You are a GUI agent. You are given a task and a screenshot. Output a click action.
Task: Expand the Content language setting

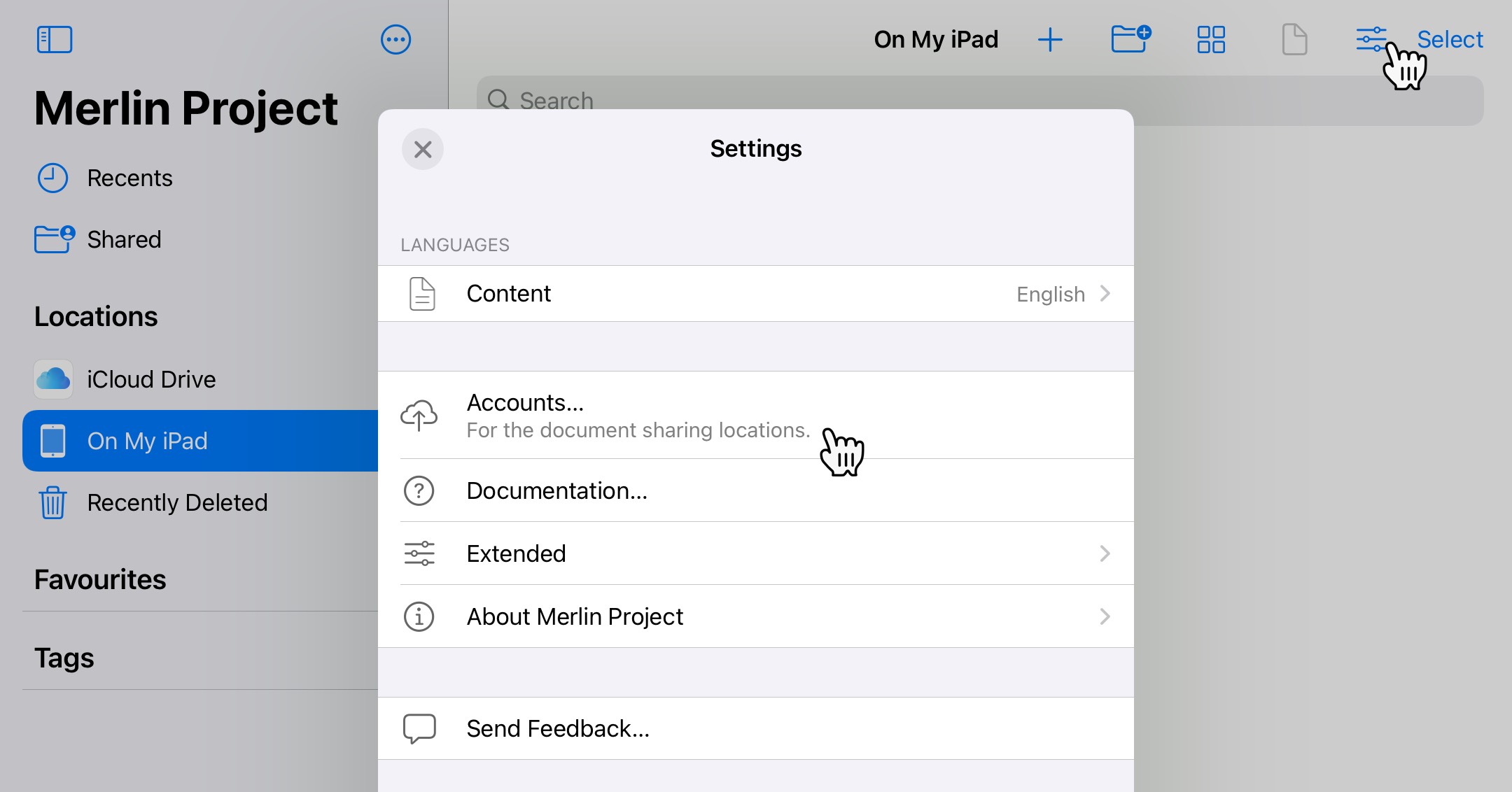pyautogui.click(x=755, y=293)
